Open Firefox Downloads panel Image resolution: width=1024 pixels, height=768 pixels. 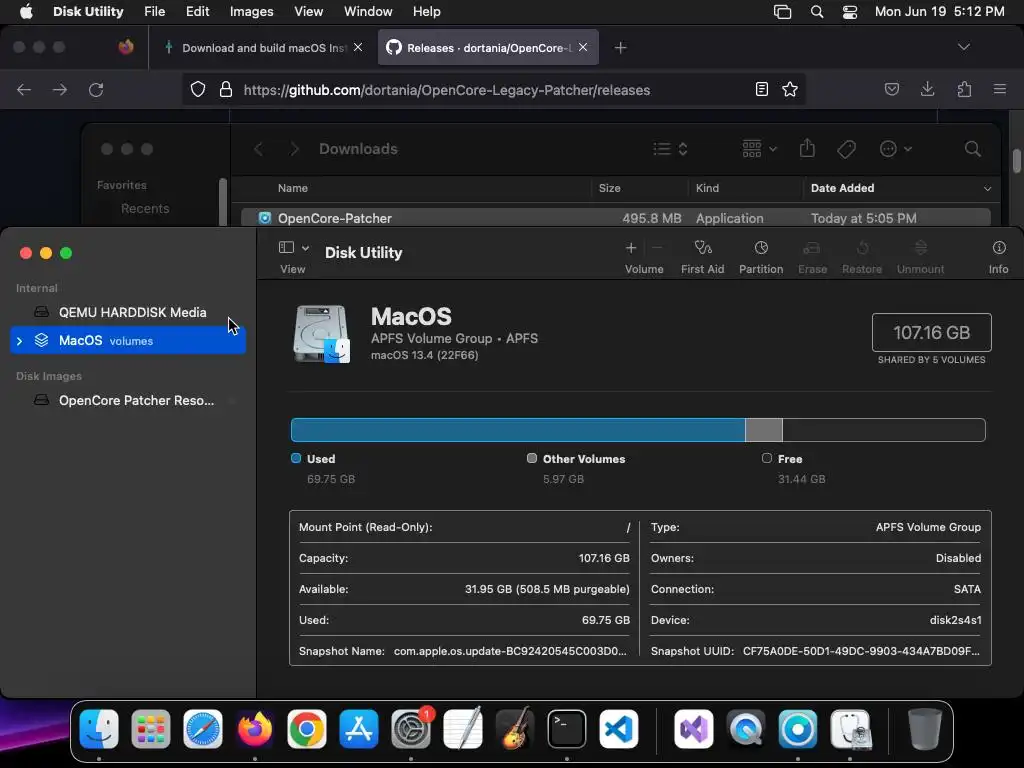(927, 89)
